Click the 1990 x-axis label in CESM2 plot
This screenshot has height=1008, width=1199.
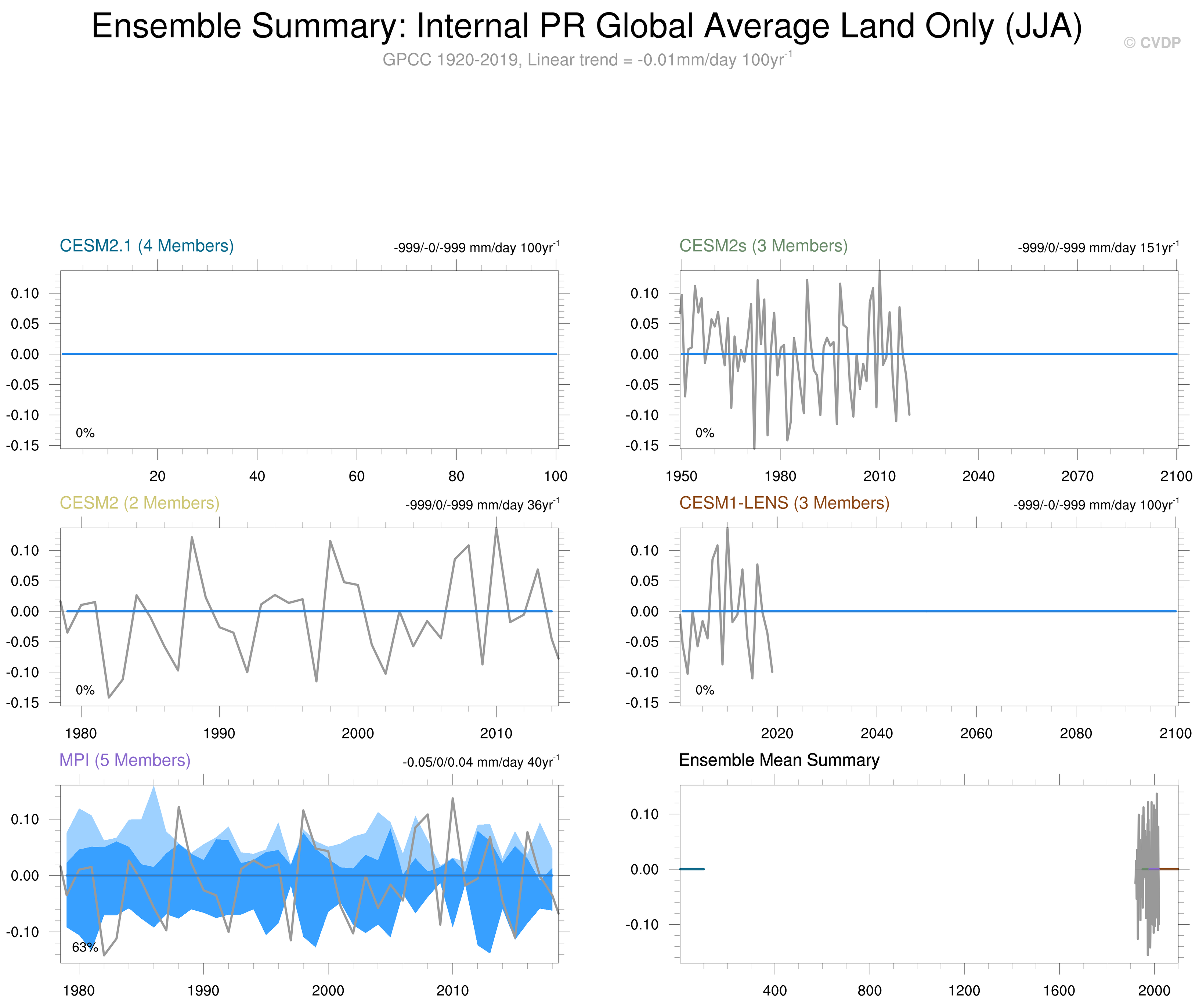pos(219,733)
